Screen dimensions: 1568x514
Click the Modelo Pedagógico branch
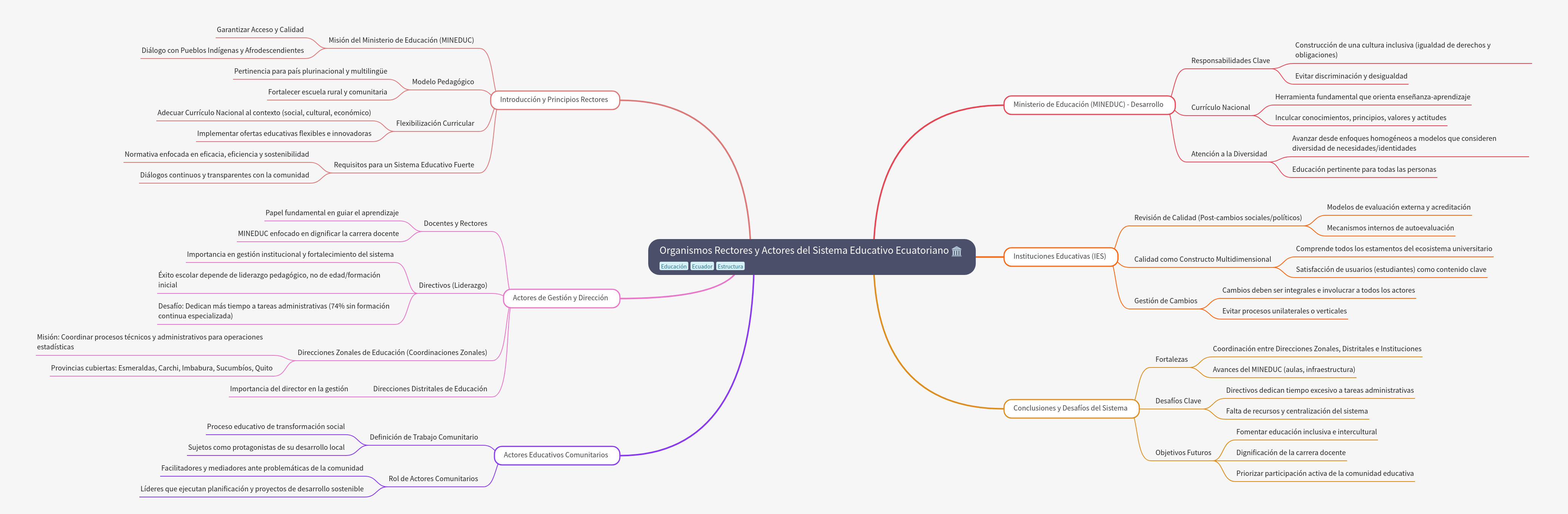click(442, 82)
